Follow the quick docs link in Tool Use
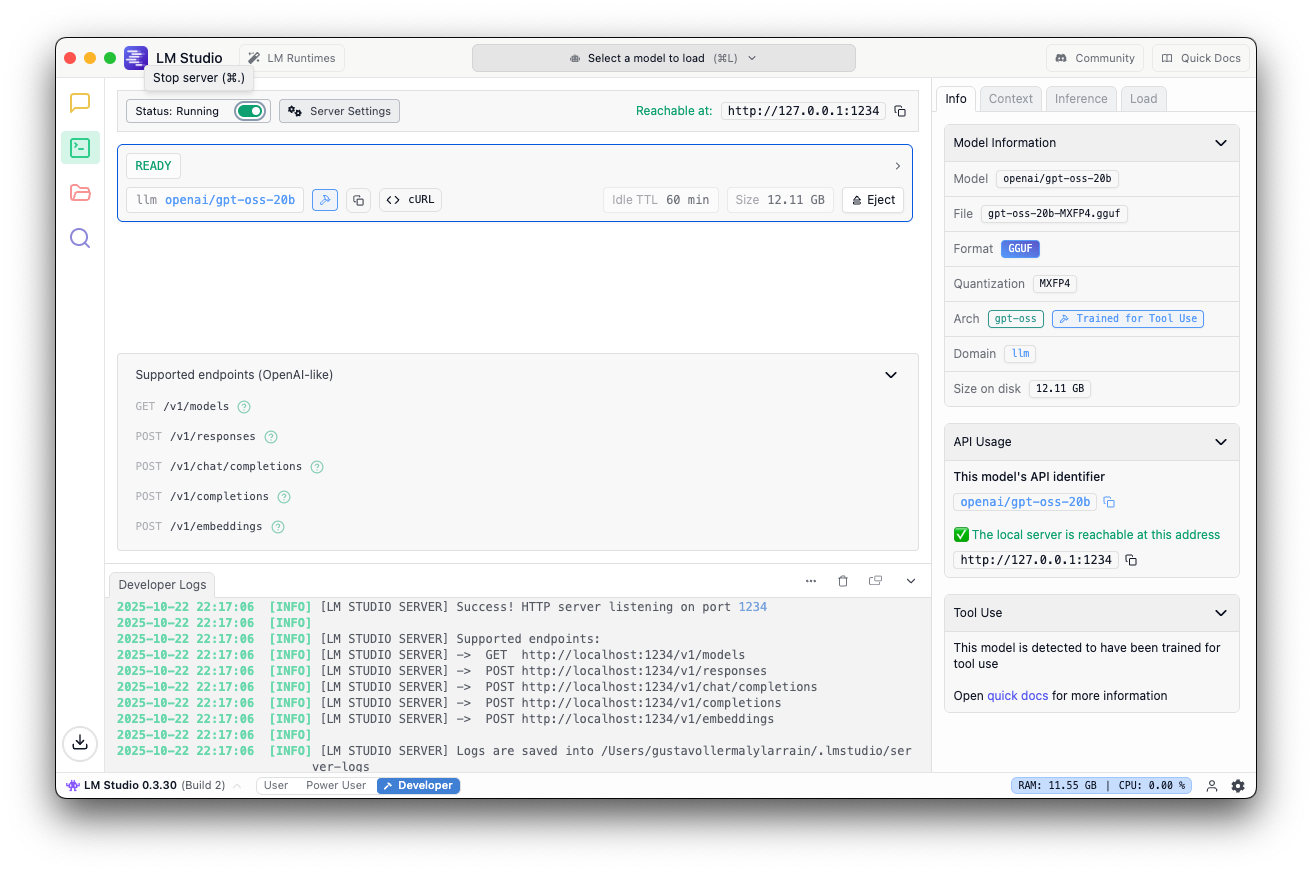The height and width of the screenshot is (872, 1312). coord(1018,696)
